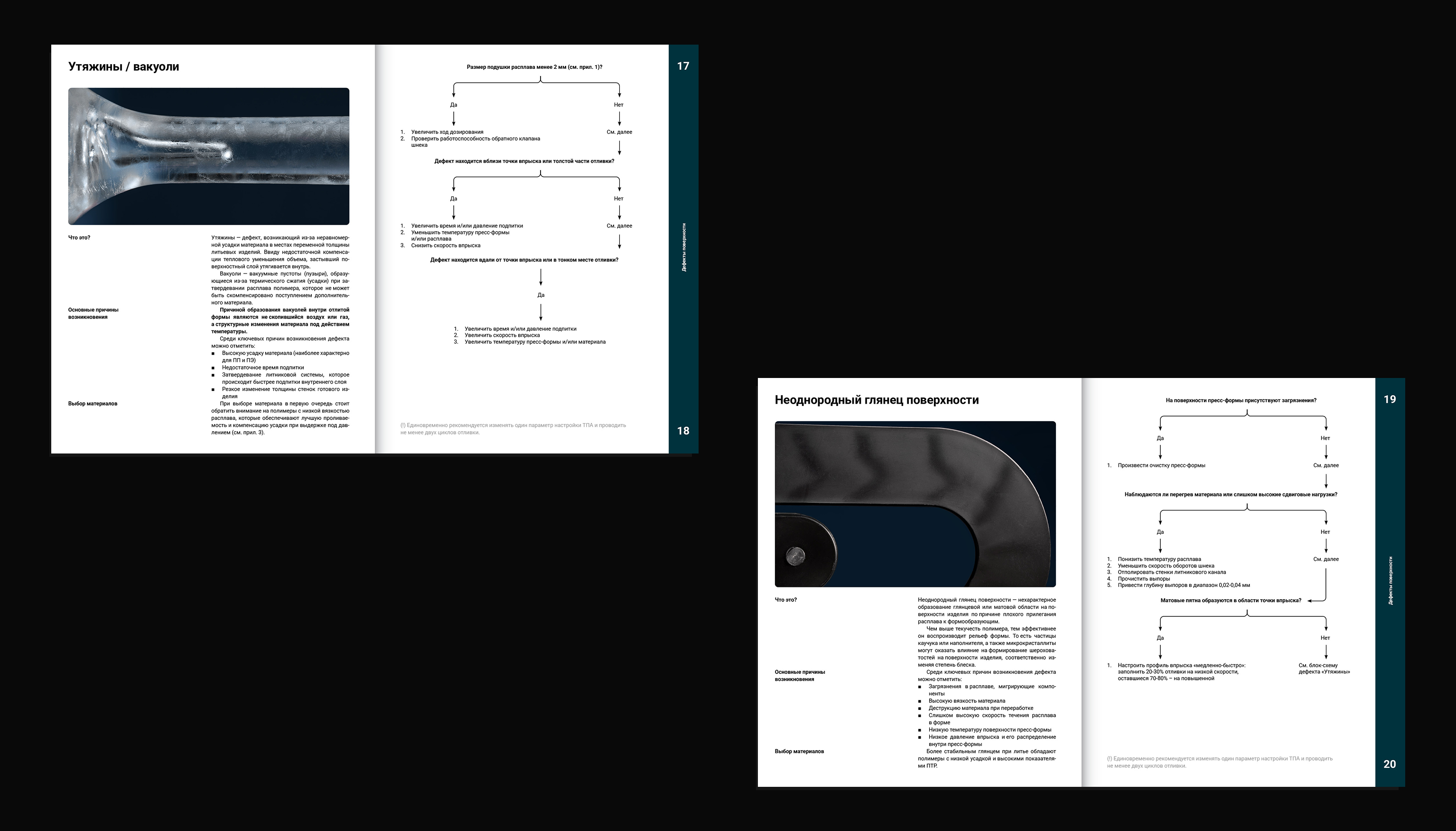Click «Наблюдаются ли перегрев материала» question
The height and width of the screenshot is (831, 1456).
(1230, 495)
